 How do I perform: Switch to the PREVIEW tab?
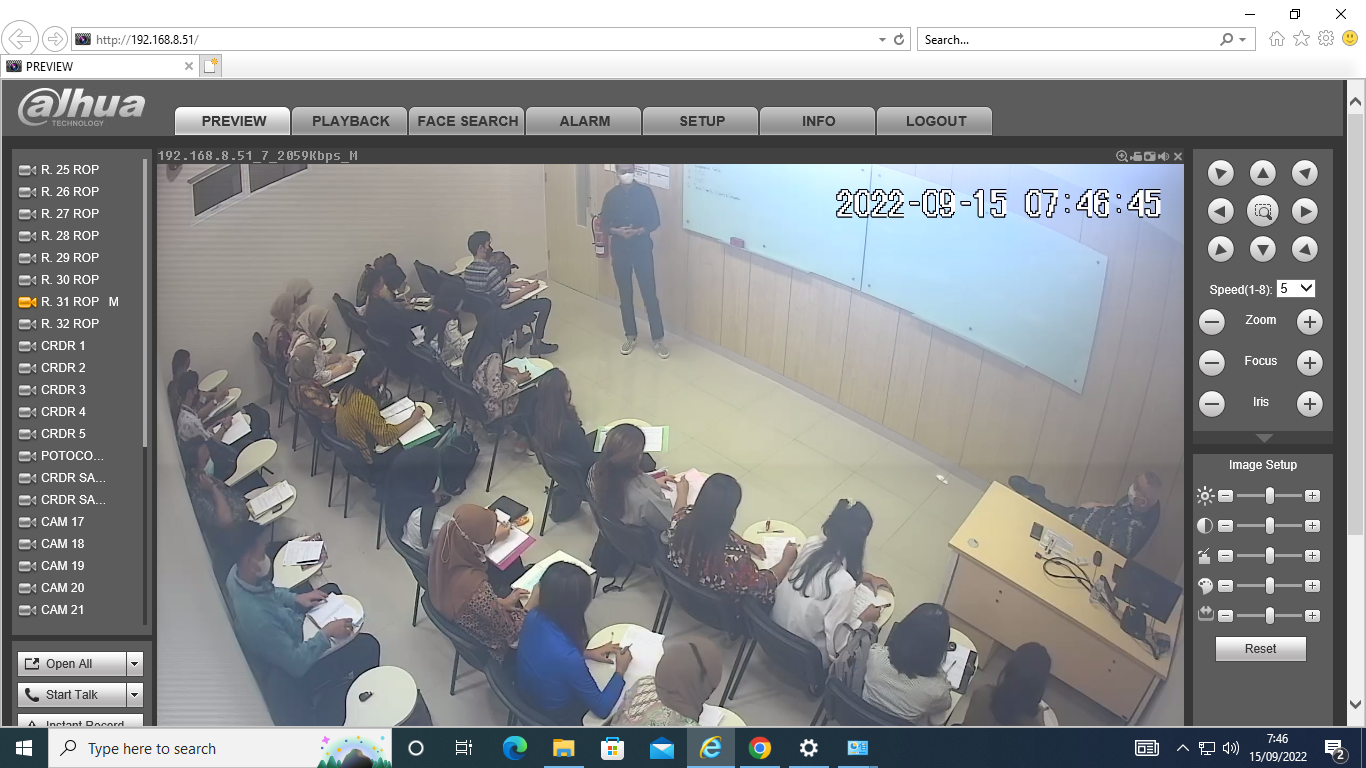click(233, 121)
